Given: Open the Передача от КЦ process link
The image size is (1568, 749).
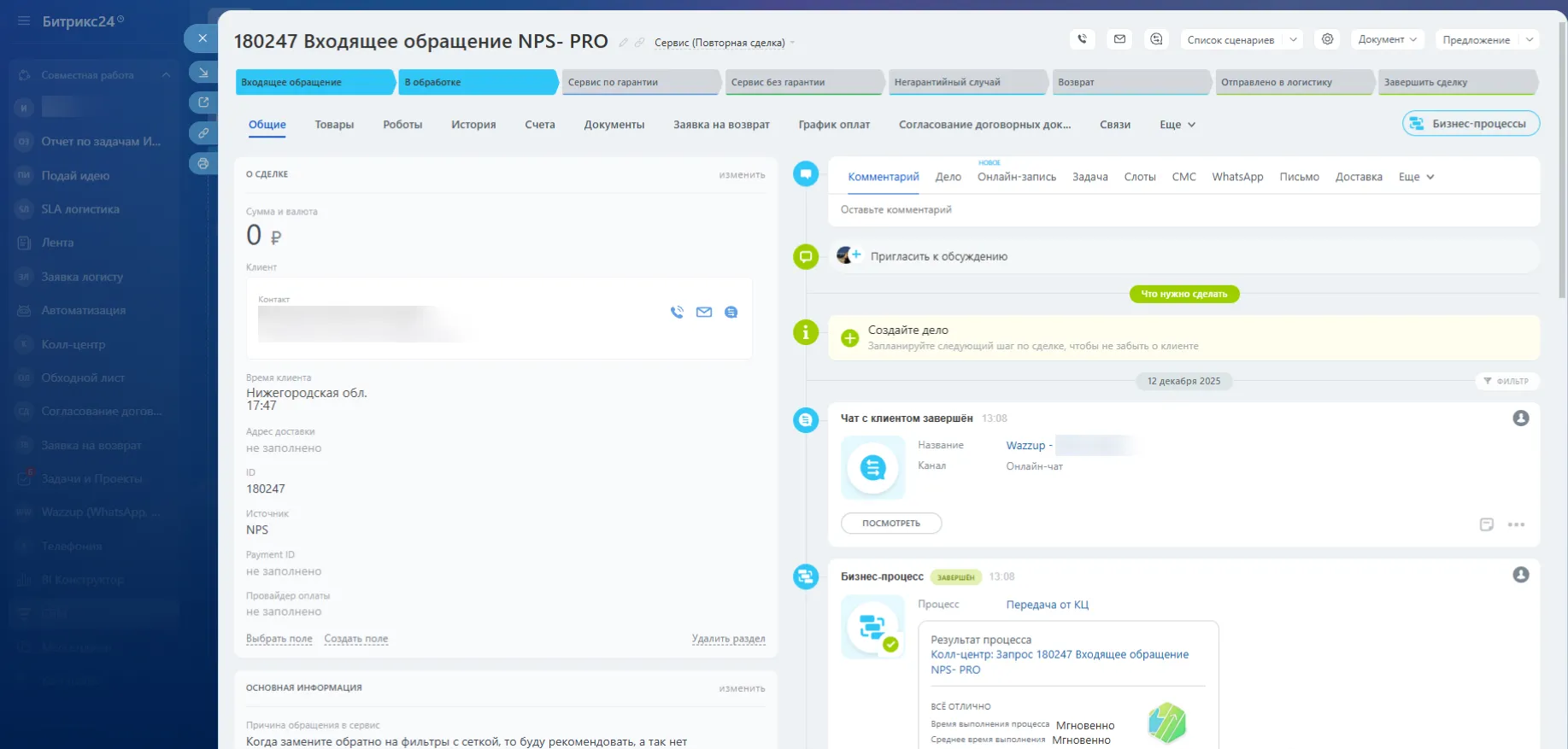Looking at the screenshot, I should click(x=1047, y=605).
